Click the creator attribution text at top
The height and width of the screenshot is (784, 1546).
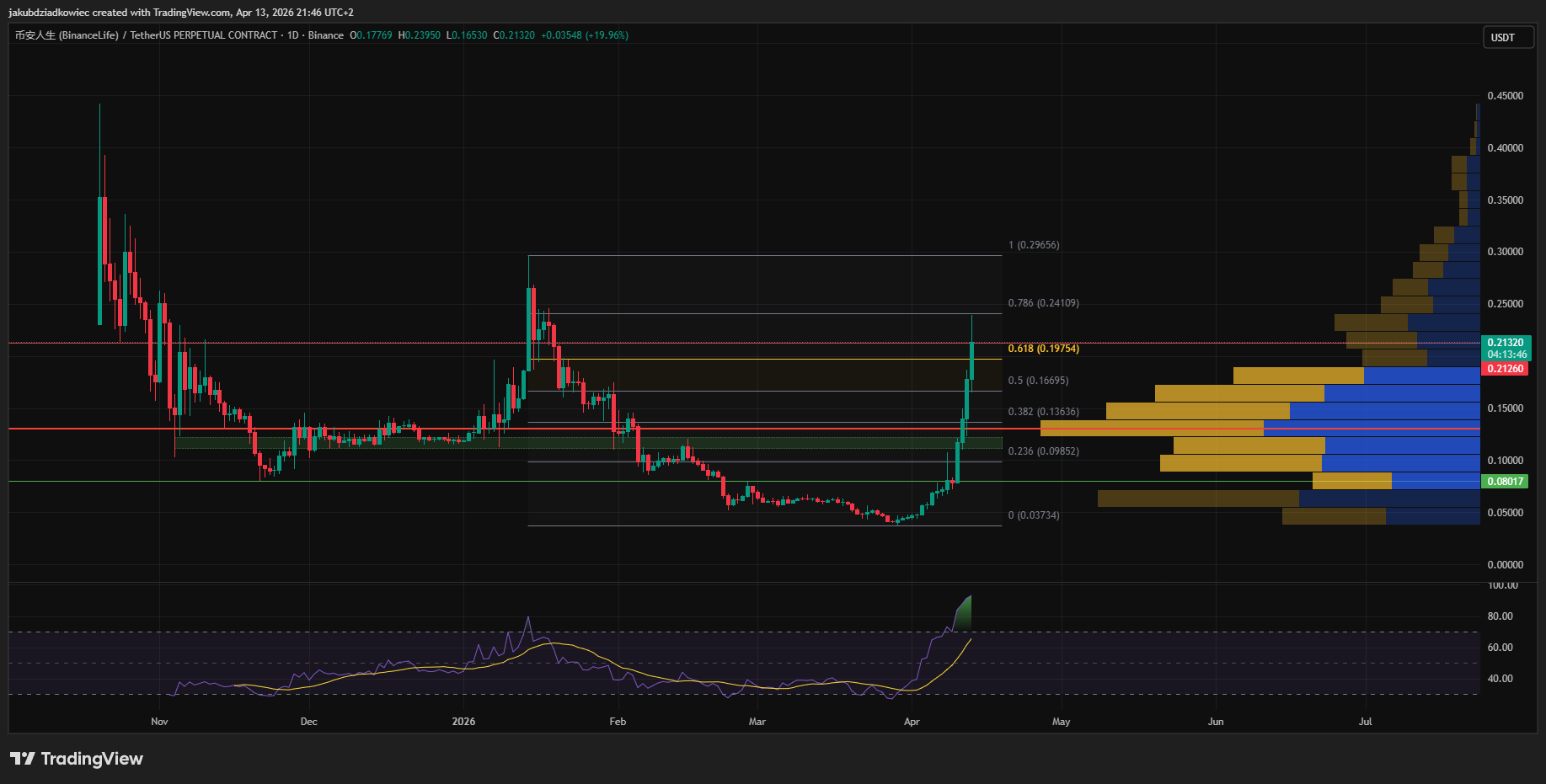point(181,13)
